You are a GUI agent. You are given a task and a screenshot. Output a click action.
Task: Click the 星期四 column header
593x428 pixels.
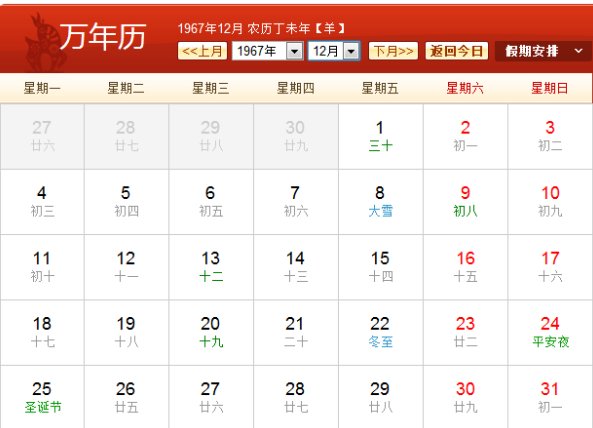coord(296,88)
